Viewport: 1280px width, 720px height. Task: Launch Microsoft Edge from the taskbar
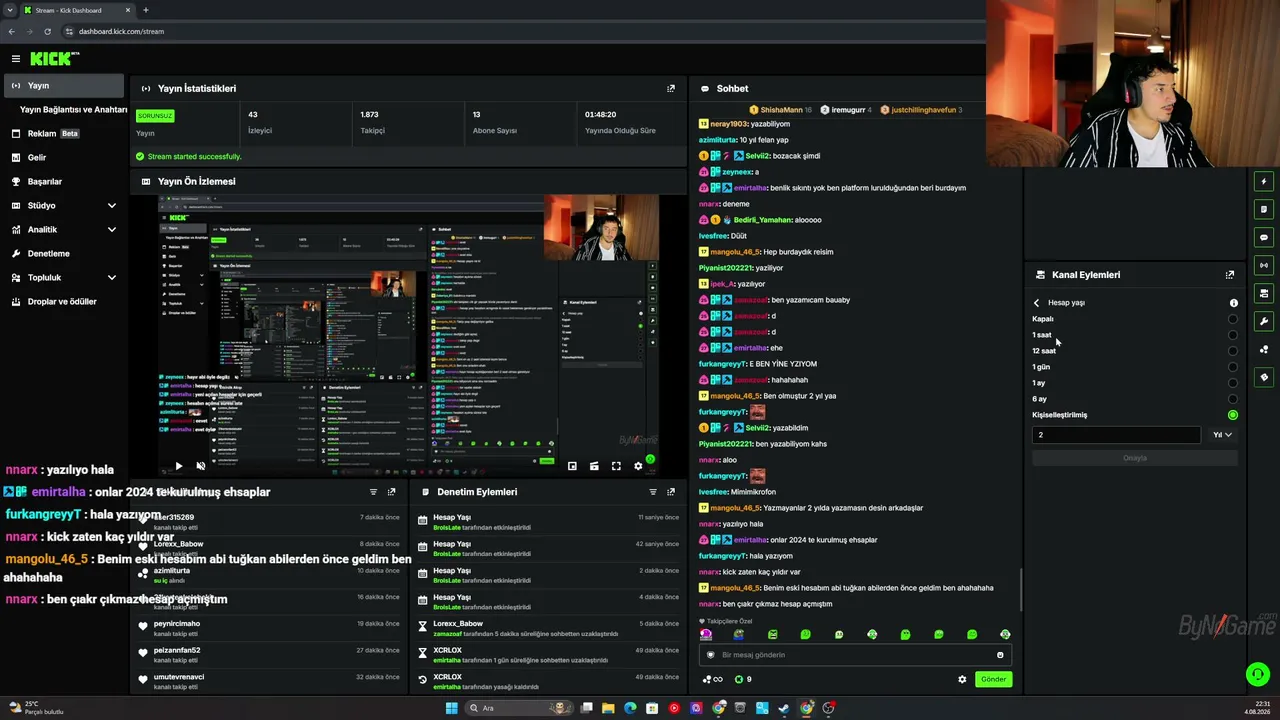pos(630,708)
